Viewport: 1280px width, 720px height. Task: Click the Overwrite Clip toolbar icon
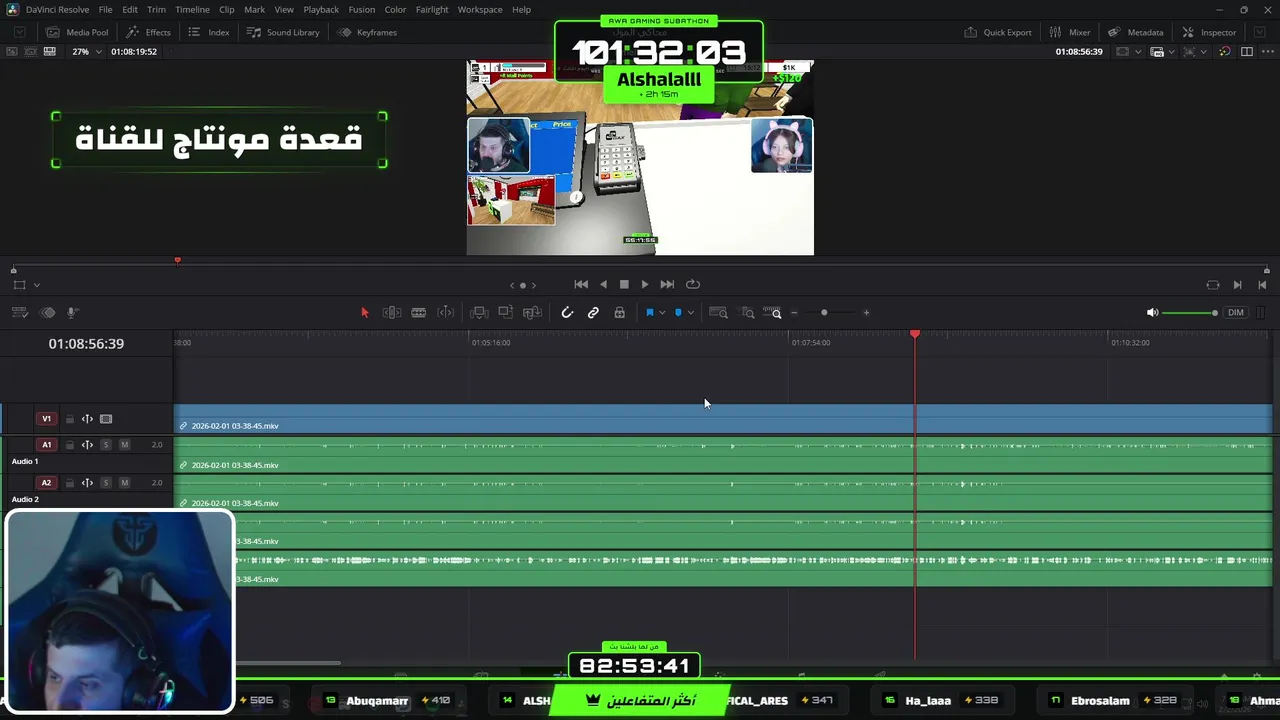click(x=506, y=313)
